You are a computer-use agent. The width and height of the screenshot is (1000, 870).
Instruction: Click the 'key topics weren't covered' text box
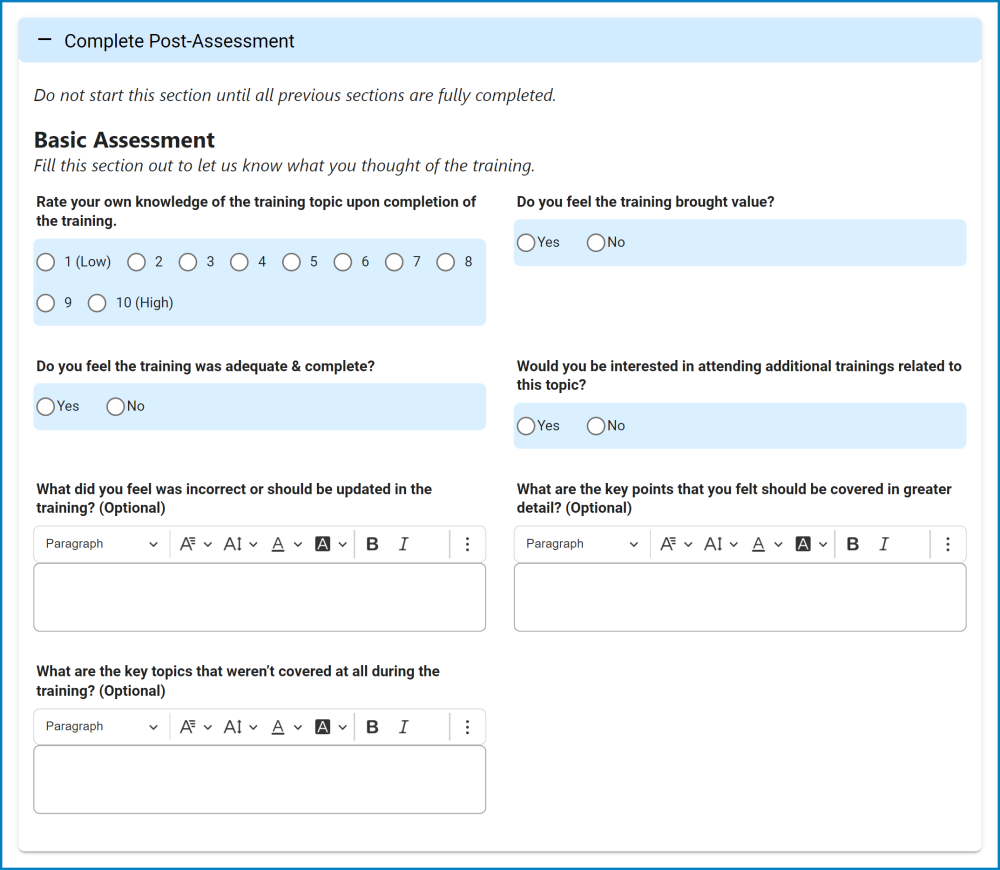tap(260, 779)
